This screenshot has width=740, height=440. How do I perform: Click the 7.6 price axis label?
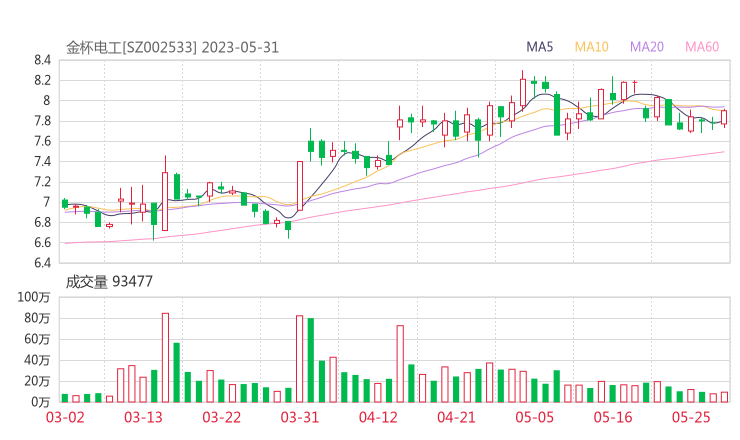point(42,141)
